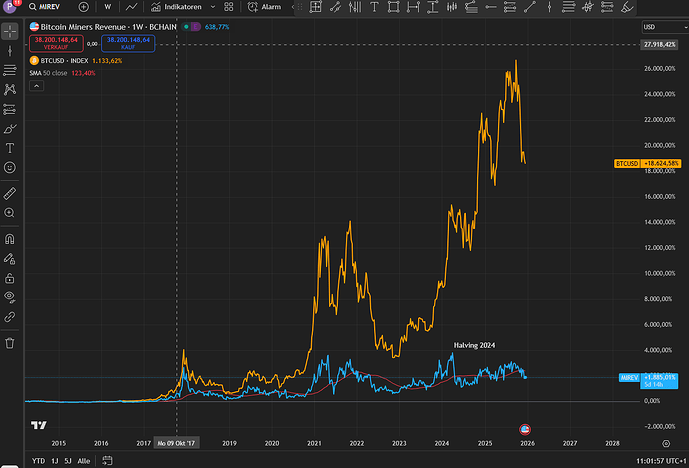
Task: Grab the favorites toolbar drag handle
Action: [x=301, y=7]
